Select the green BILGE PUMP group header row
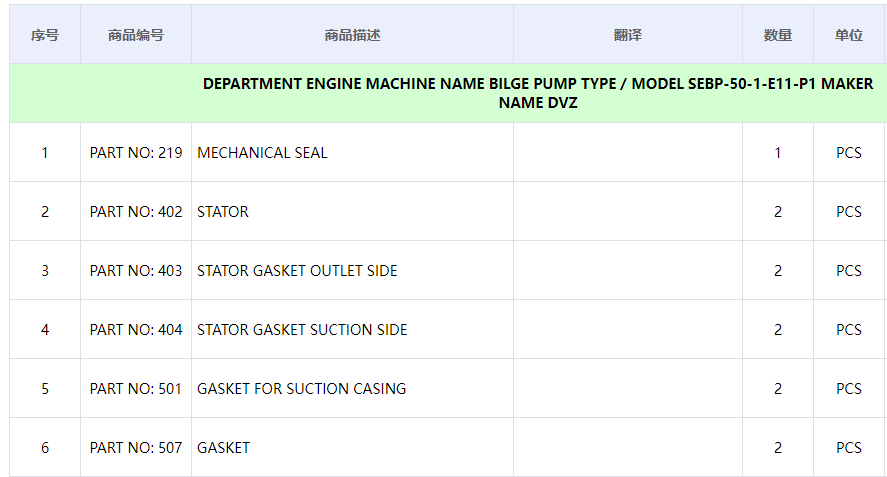This screenshot has height=477, width=887. tap(538, 93)
